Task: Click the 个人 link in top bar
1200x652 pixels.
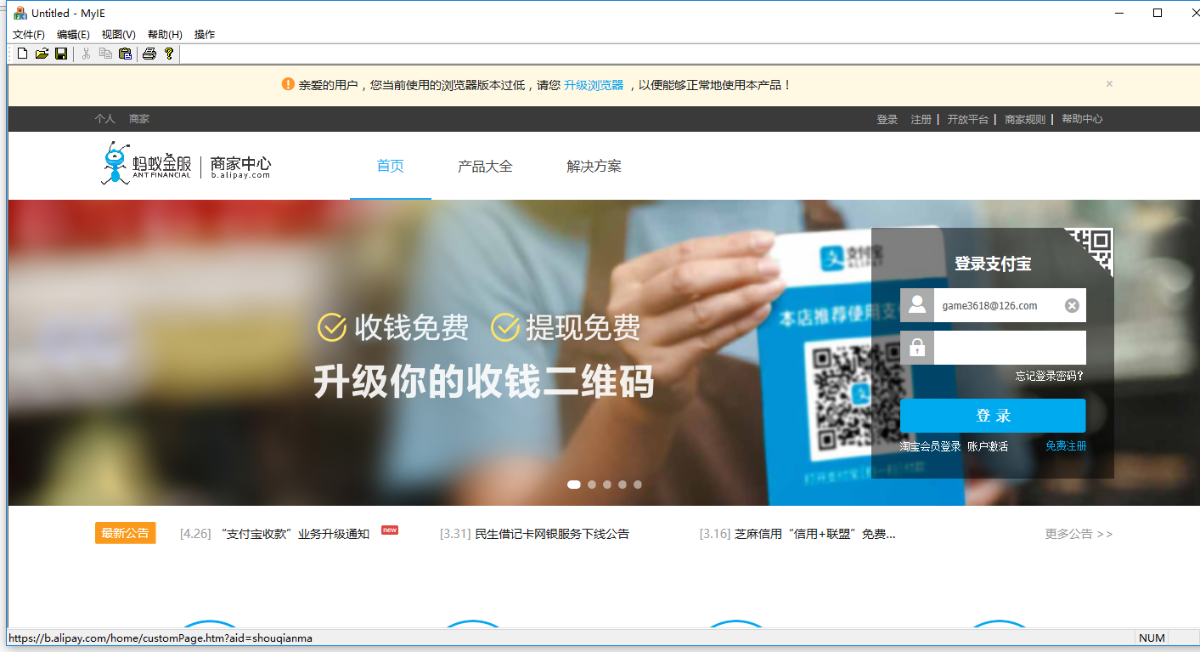Action: tap(105, 119)
